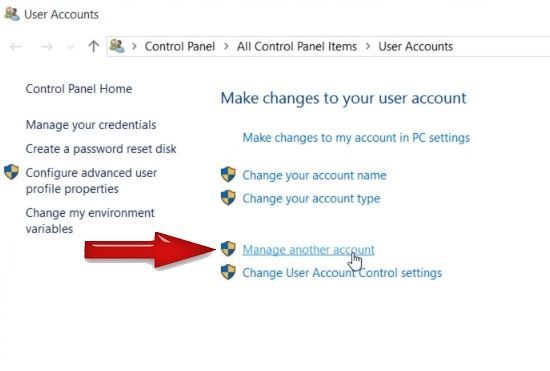Expand chevron after Control Panel breadcrumb

pos(226,46)
